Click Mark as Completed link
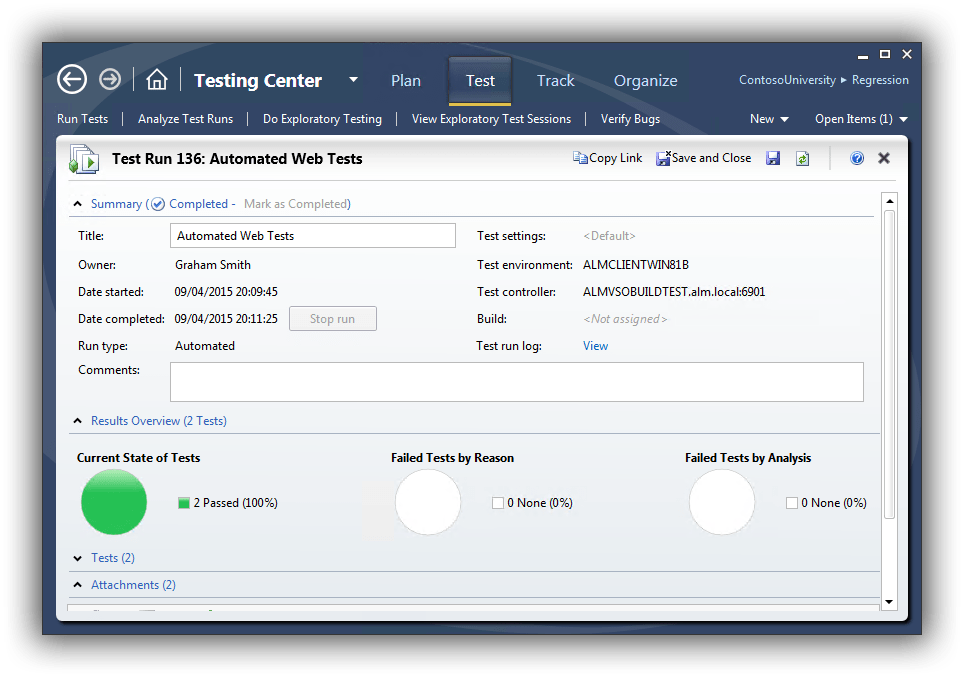This screenshot has height=677, width=964. [297, 204]
